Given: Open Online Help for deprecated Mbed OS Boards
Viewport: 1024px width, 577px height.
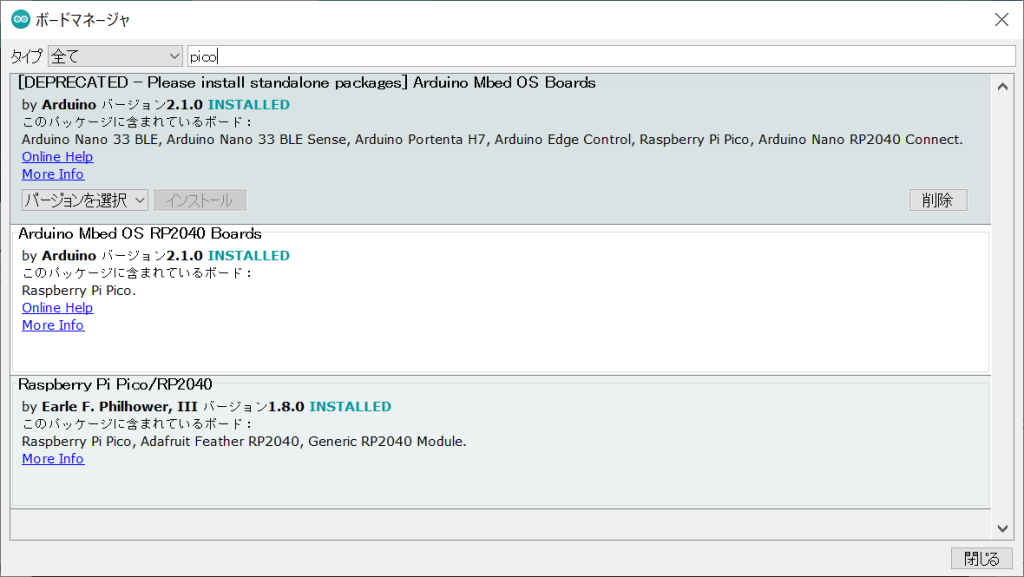Looking at the screenshot, I should 57,157.
